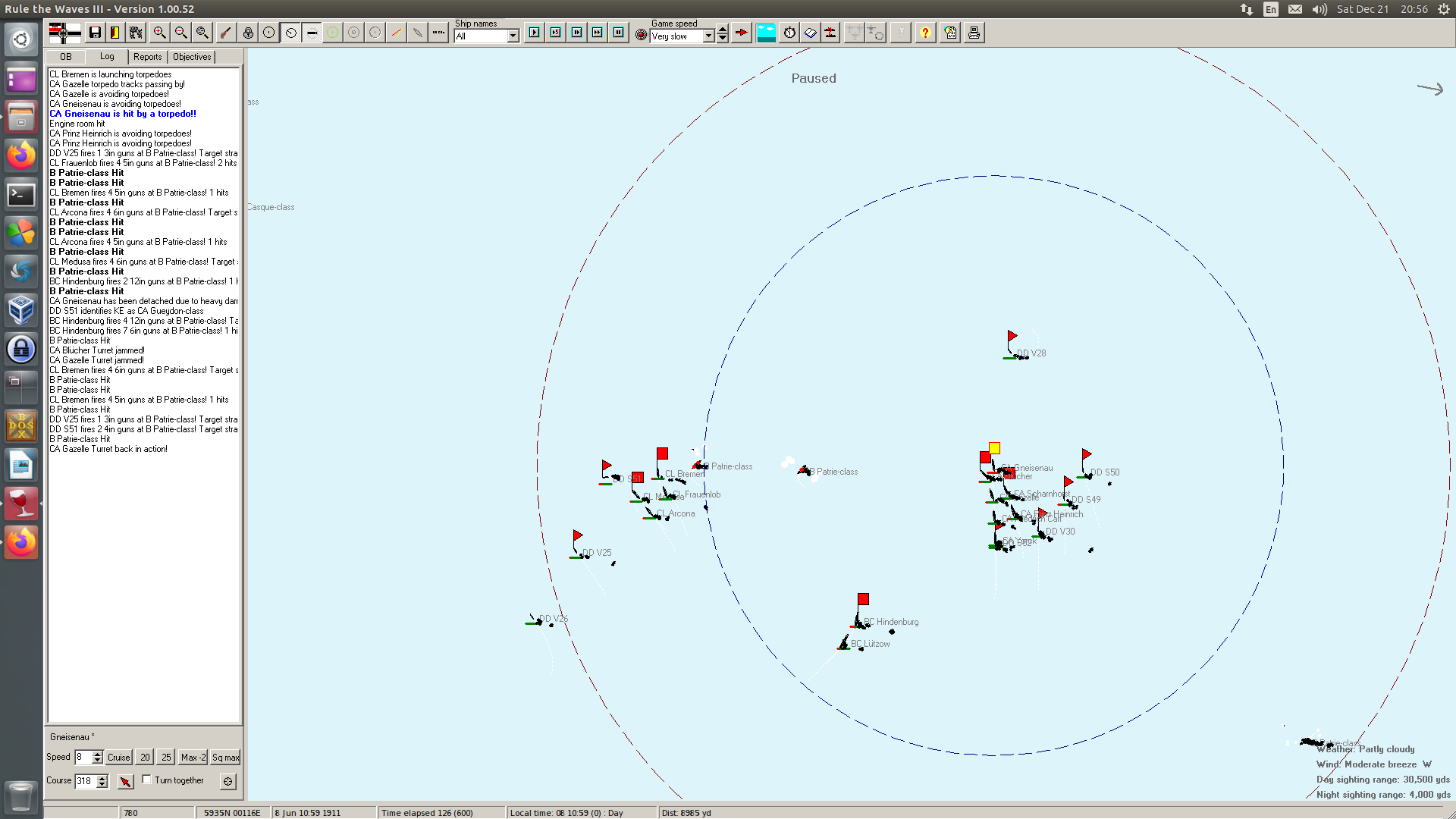This screenshot has height=819, width=1456.
Task: Click the German naval flag icon
Action: point(64,33)
